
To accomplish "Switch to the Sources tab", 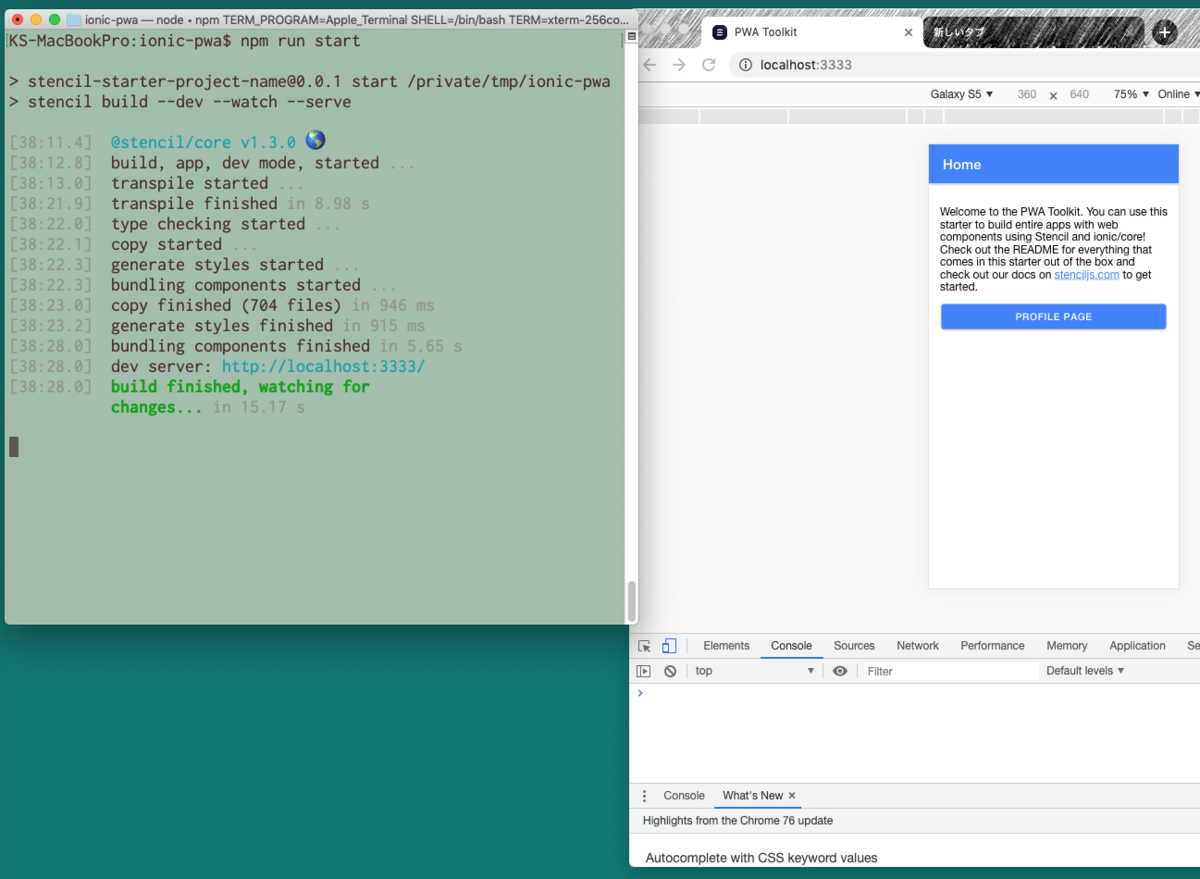I will pyautogui.click(x=854, y=646).
